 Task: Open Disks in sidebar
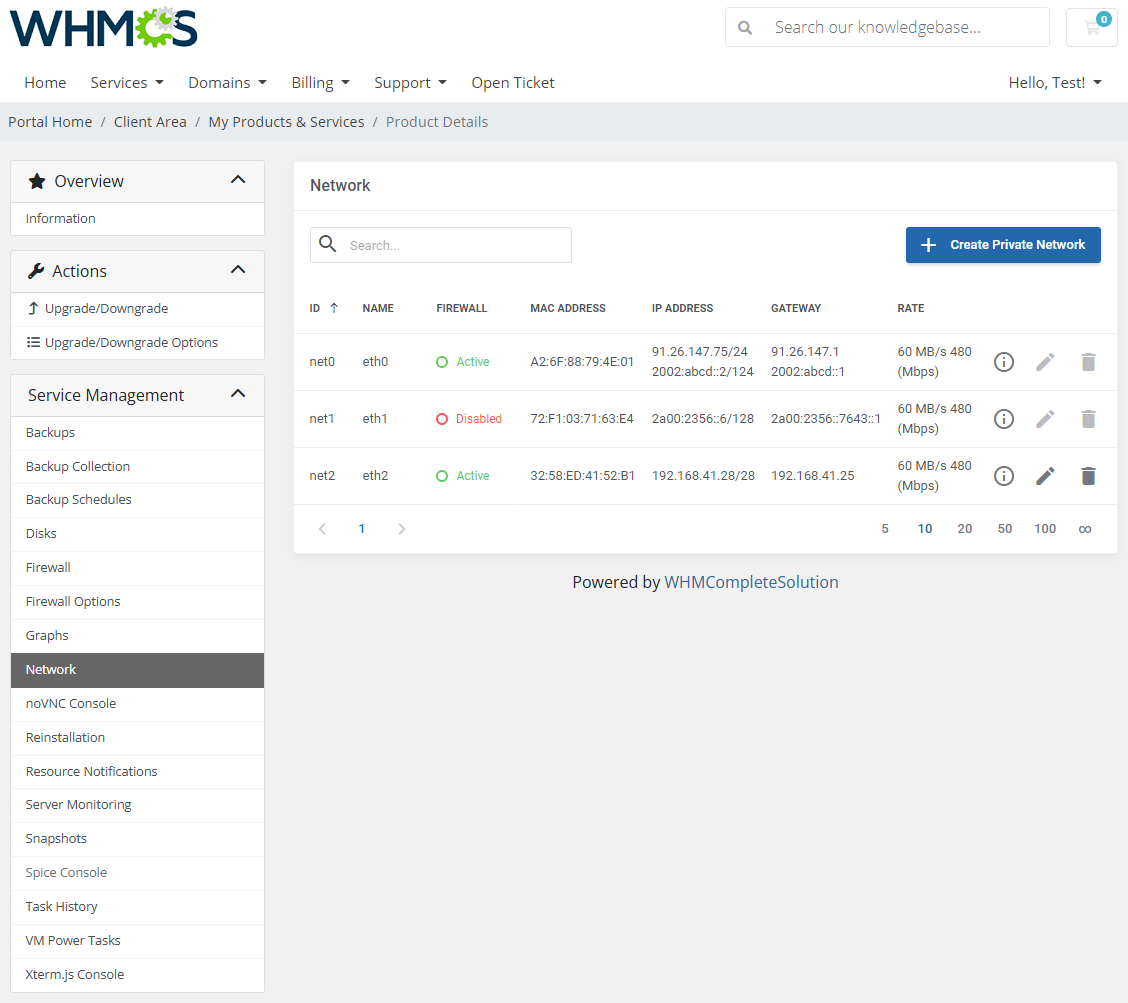pyautogui.click(x=137, y=534)
